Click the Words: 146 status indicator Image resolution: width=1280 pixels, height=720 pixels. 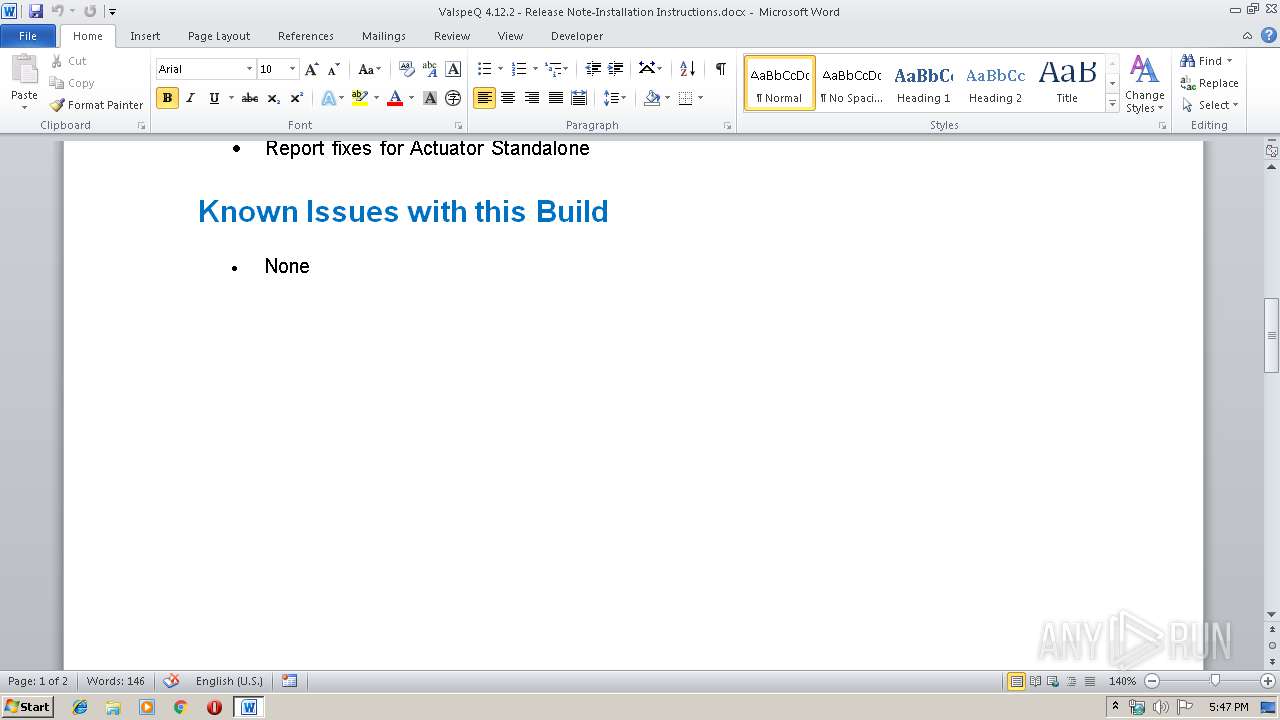tap(115, 681)
